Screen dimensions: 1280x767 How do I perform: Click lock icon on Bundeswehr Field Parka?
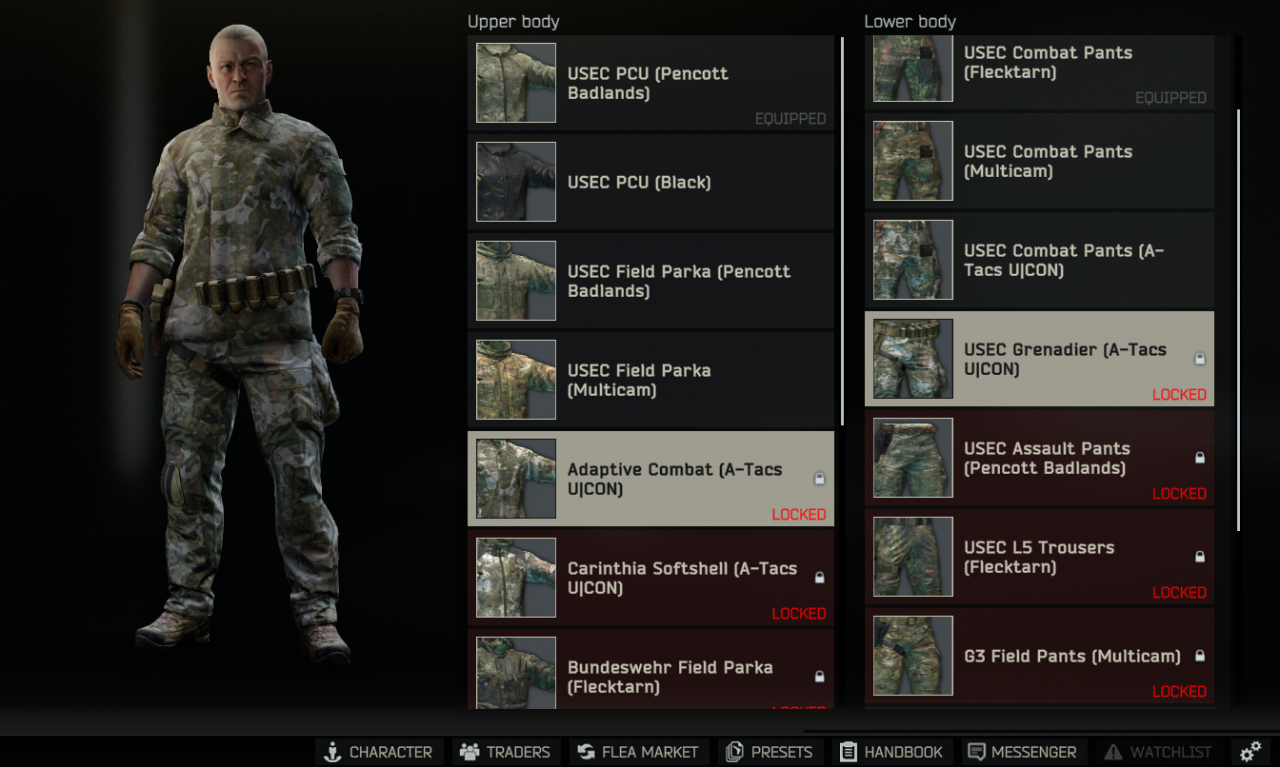819,677
